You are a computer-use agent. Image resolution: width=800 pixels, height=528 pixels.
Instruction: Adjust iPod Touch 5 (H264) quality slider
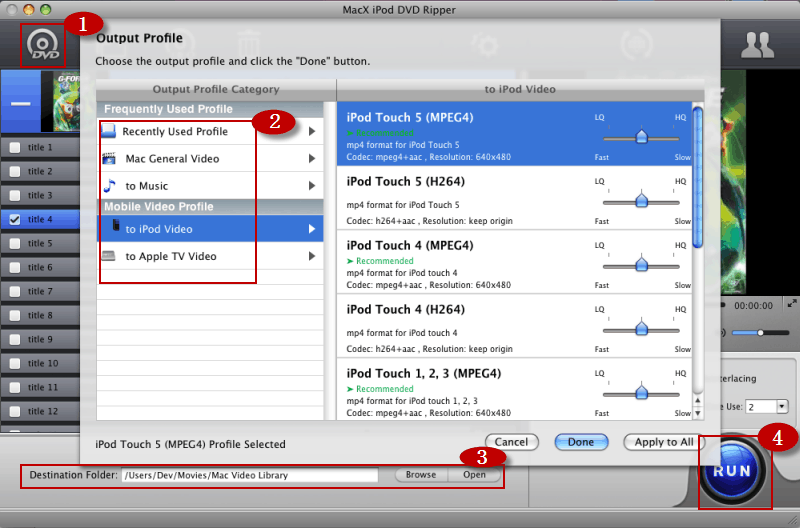[641, 201]
